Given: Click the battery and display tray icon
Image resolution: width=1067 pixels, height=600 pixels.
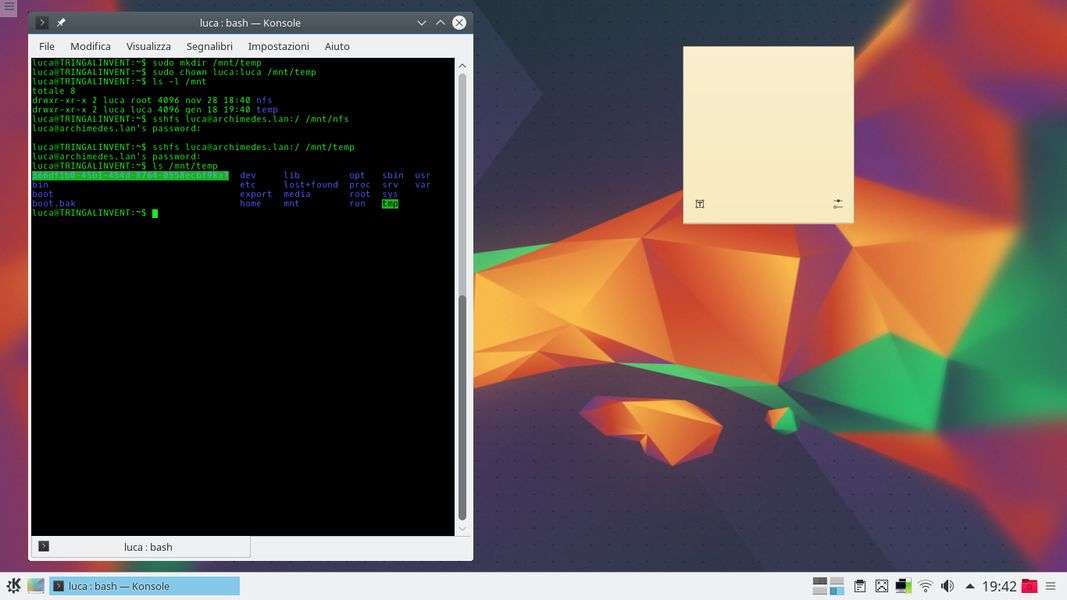Looking at the screenshot, I should tap(903, 586).
